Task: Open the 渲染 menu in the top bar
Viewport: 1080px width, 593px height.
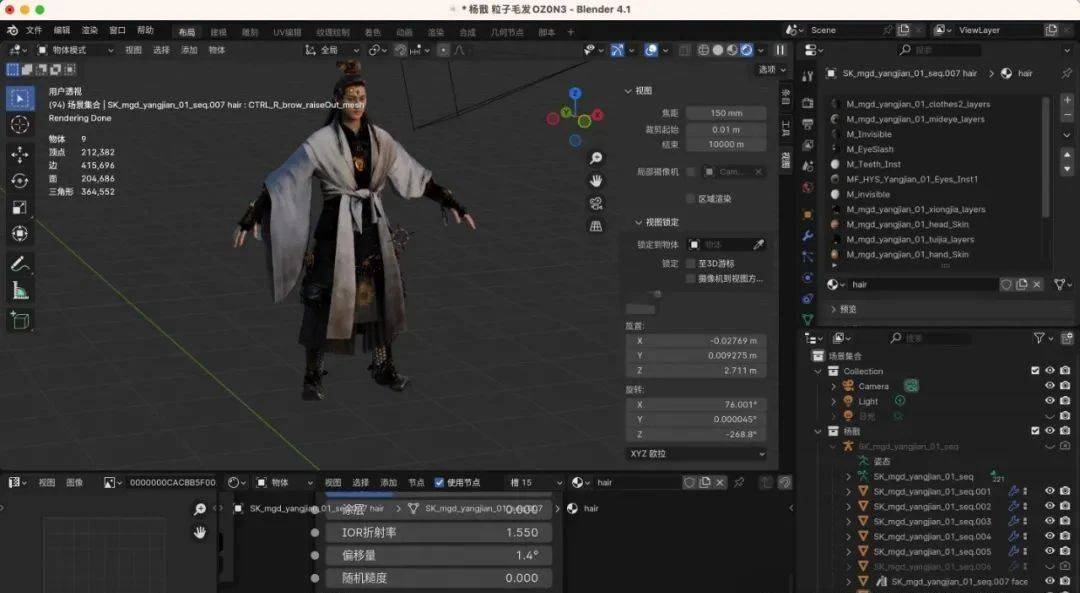Action: [90, 30]
